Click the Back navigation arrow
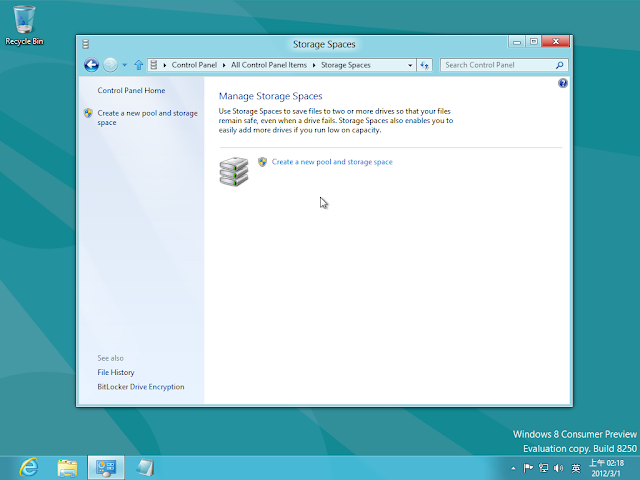This screenshot has height=480, width=640. pyautogui.click(x=91, y=65)
